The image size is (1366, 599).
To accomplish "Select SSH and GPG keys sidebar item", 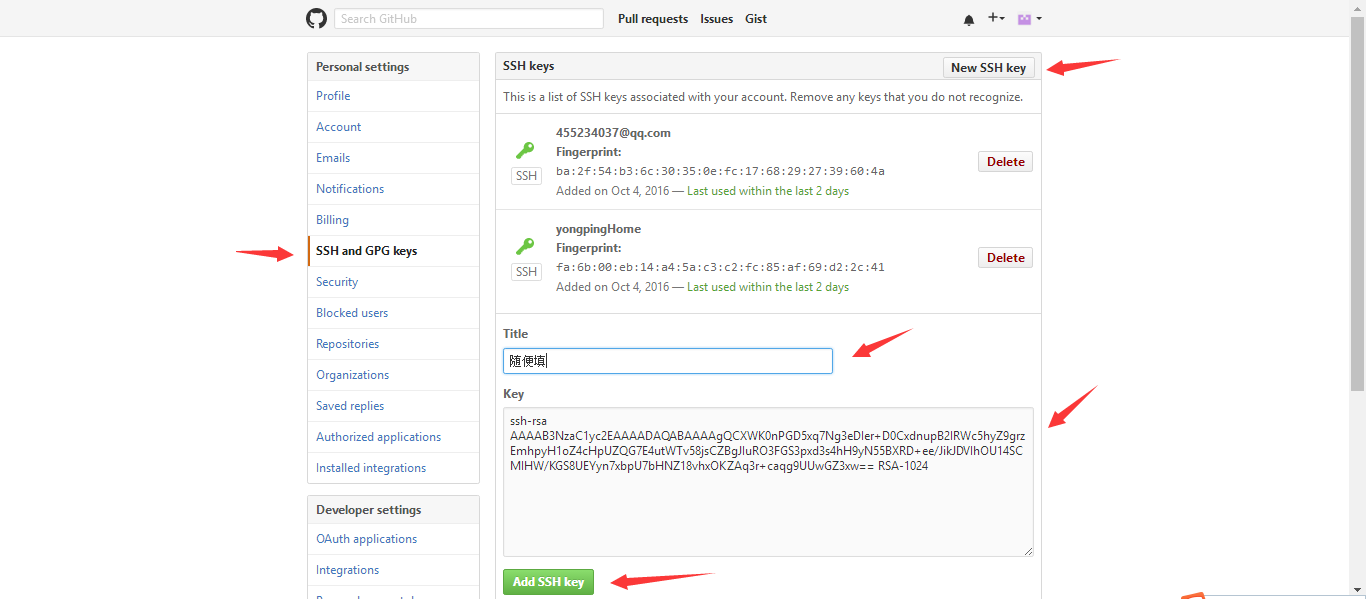I will pyautogui.click(x=366, y=251).
